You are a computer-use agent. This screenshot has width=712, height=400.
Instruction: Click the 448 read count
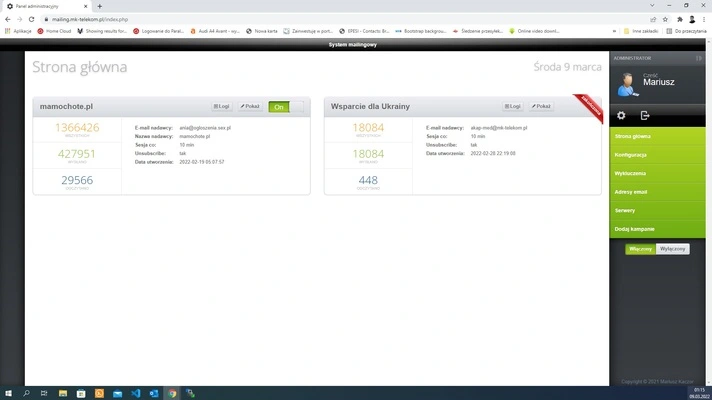(x=368, y=180)
